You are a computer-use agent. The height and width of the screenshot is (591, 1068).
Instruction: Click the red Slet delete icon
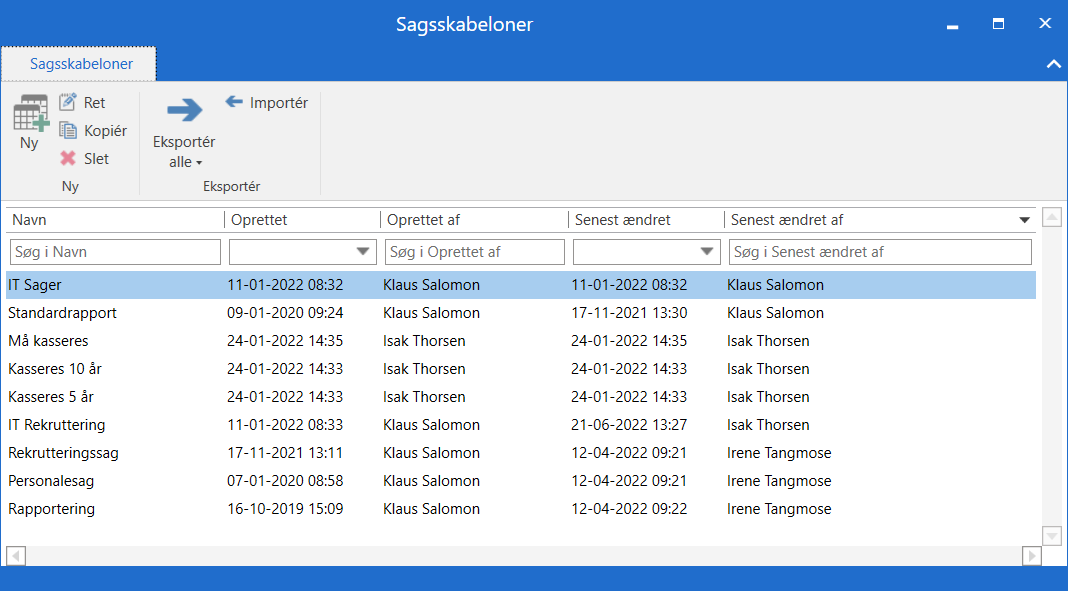[68, 159]
